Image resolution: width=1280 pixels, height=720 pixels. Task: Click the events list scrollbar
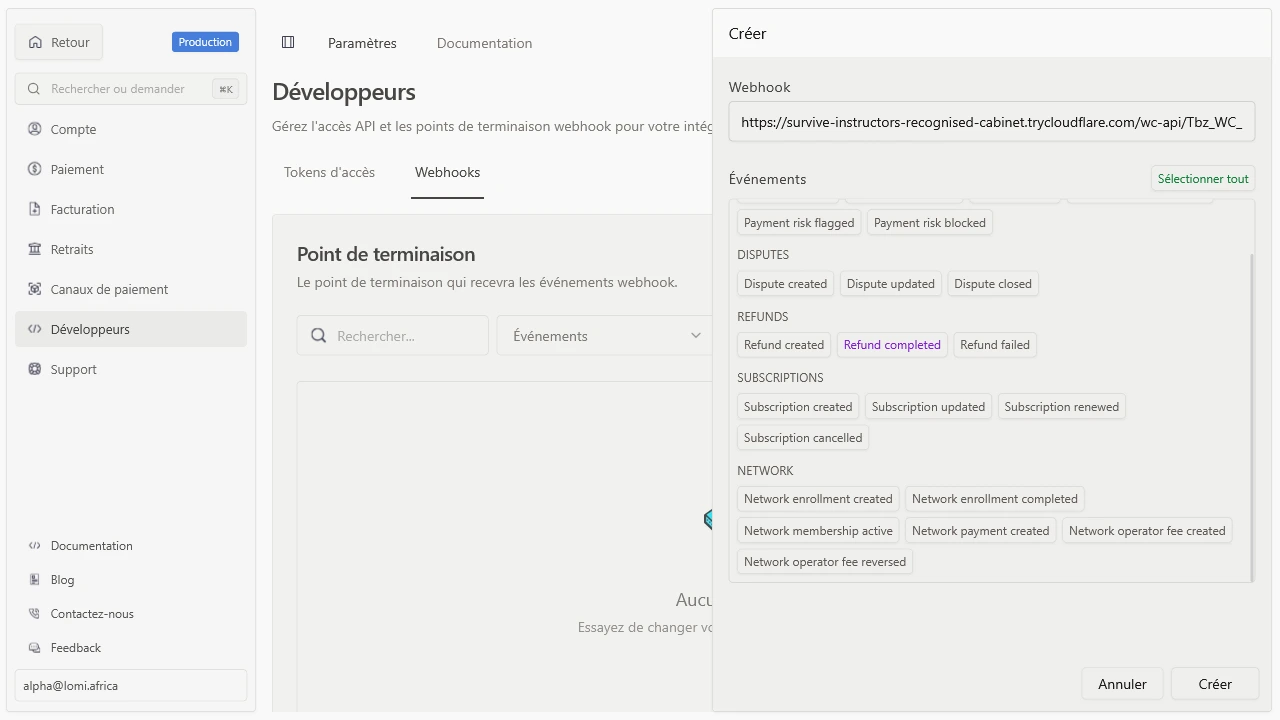pos(1253,417)
